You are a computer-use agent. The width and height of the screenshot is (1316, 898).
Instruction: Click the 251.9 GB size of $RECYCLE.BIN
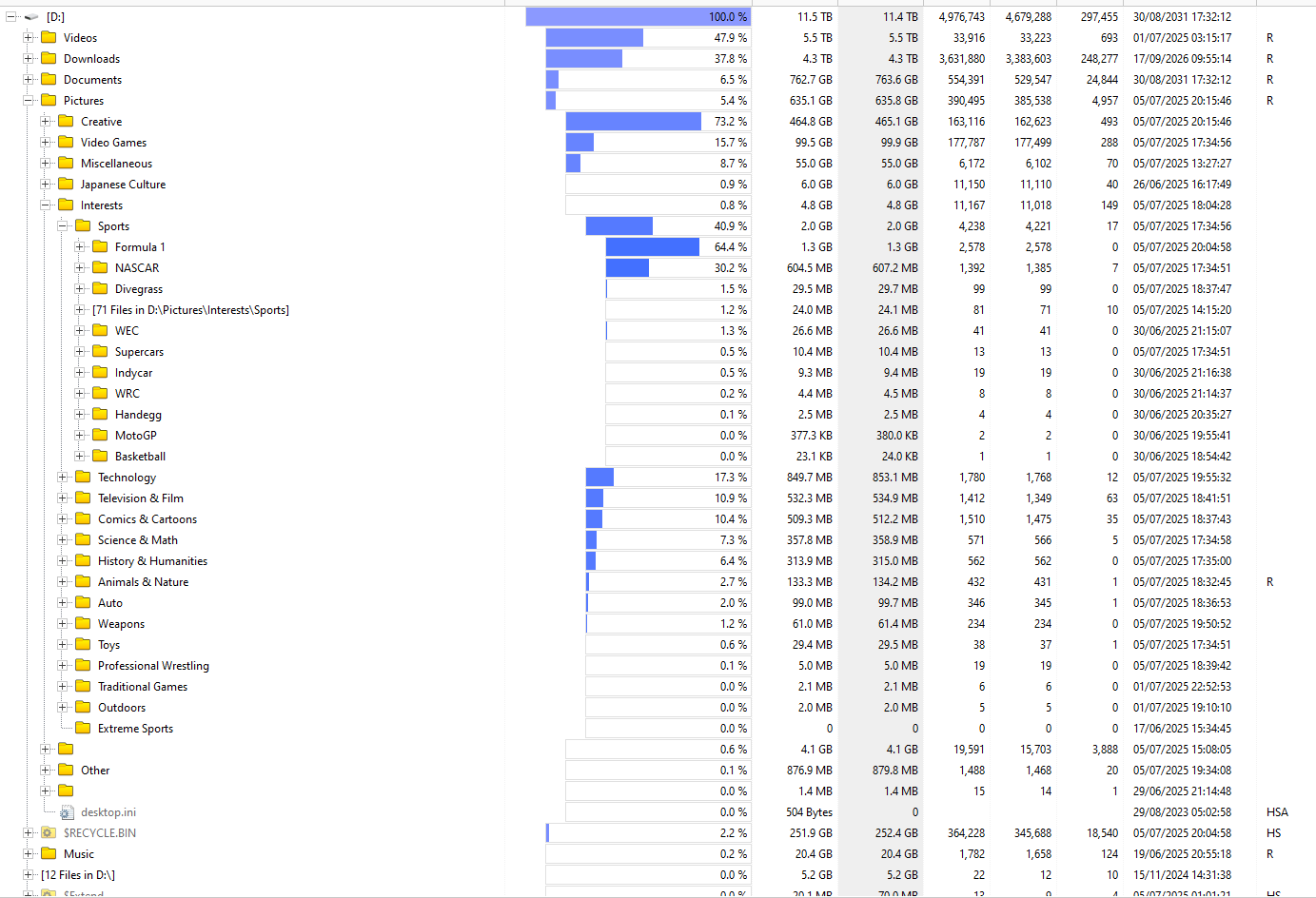click(x=811, y=833)
